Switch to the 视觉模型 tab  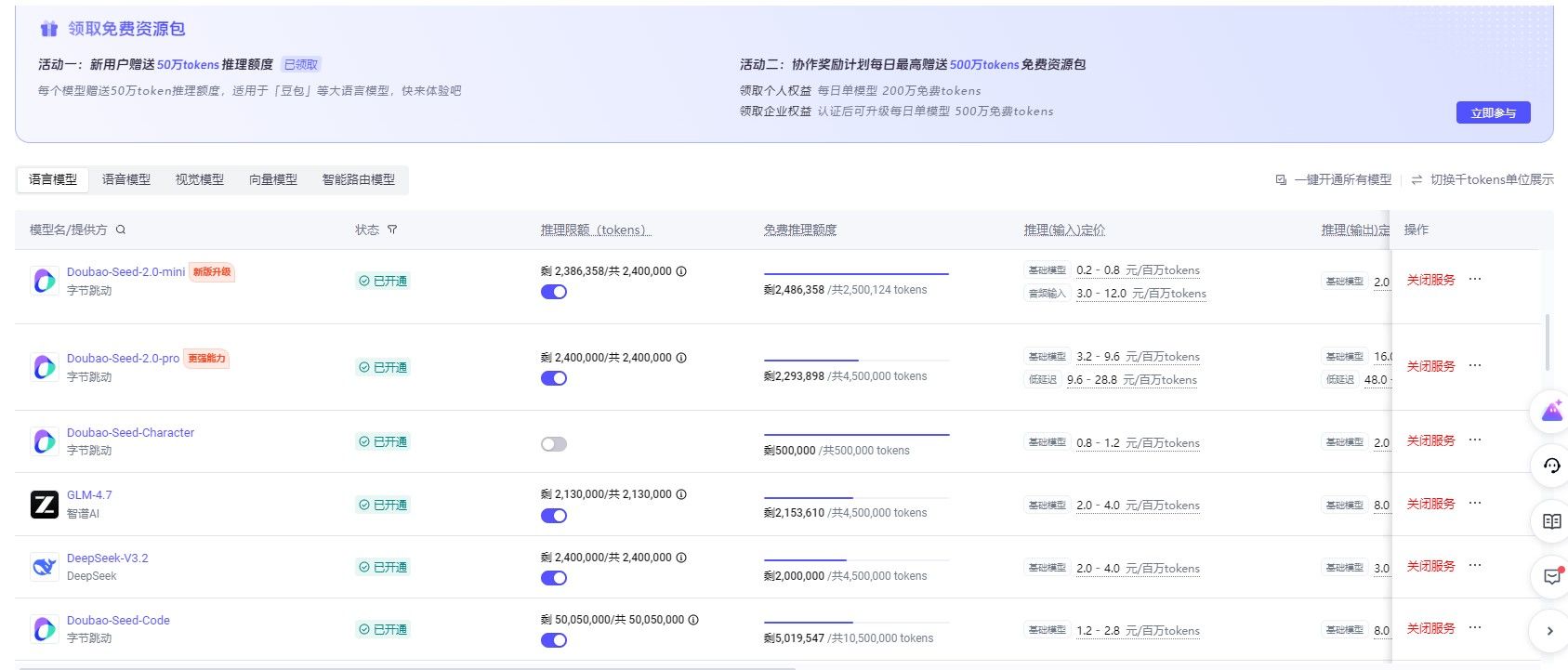click(x=200, y=179)
